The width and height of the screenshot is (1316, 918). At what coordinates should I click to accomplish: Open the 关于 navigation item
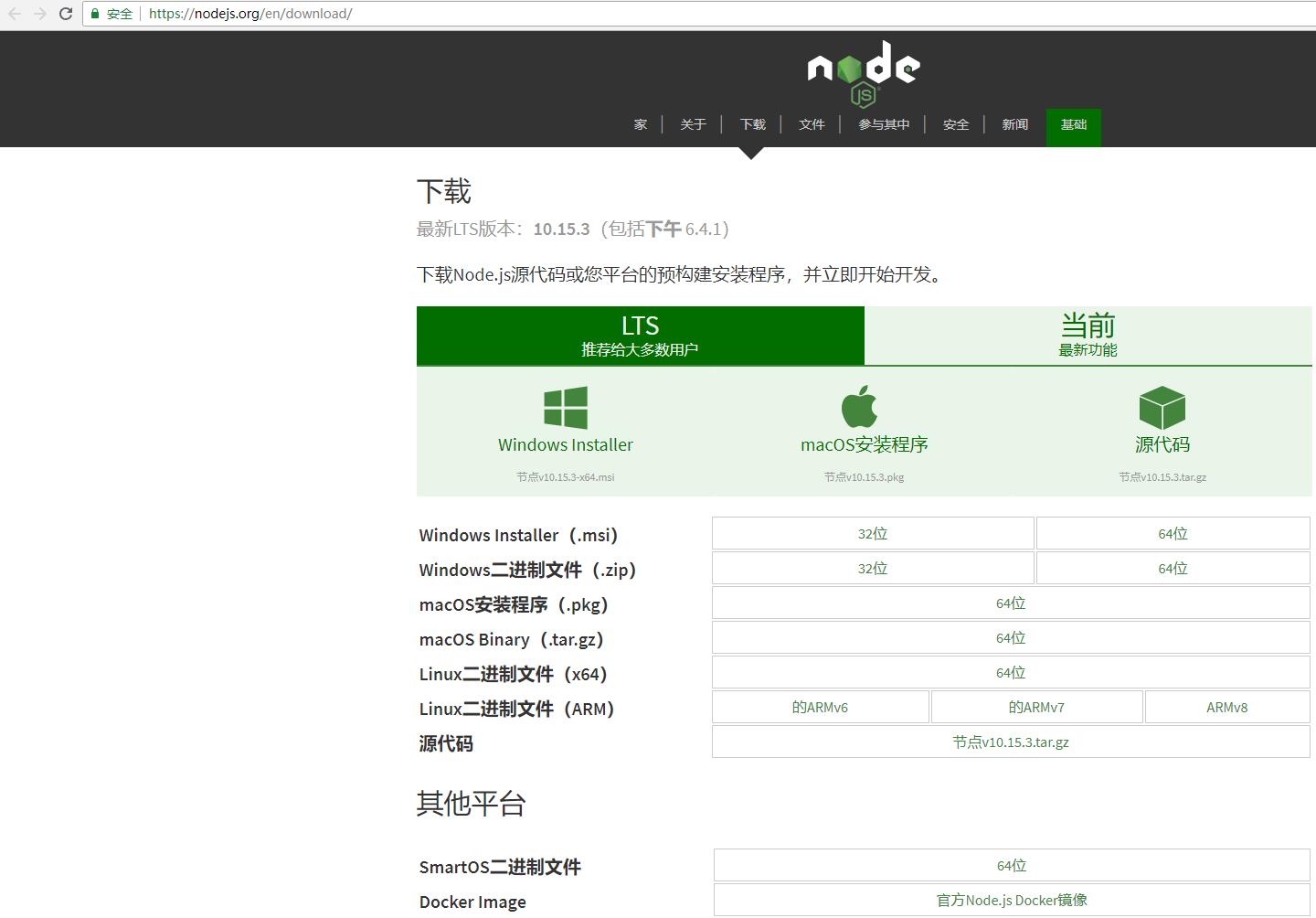694,124
